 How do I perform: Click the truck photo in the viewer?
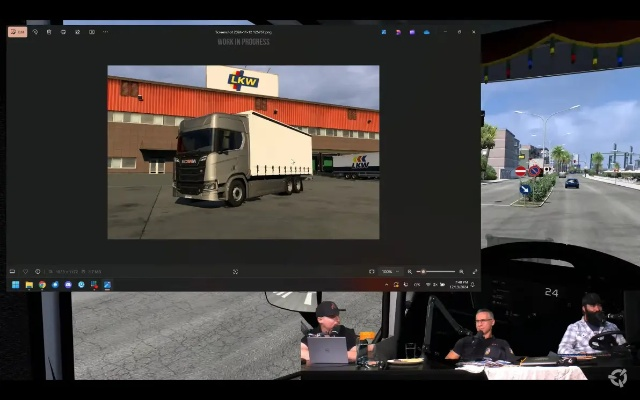(243, 152)
